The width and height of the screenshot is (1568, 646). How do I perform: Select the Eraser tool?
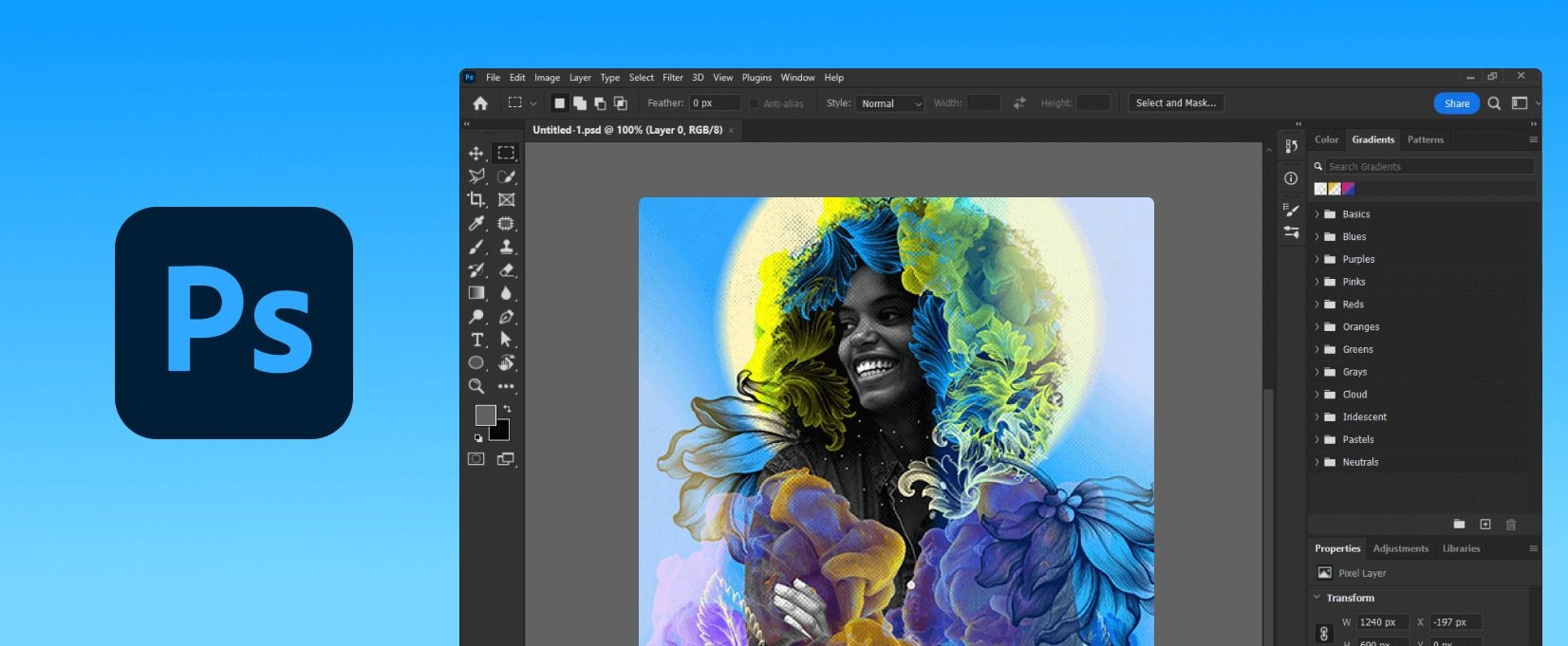tap(507, 270)
